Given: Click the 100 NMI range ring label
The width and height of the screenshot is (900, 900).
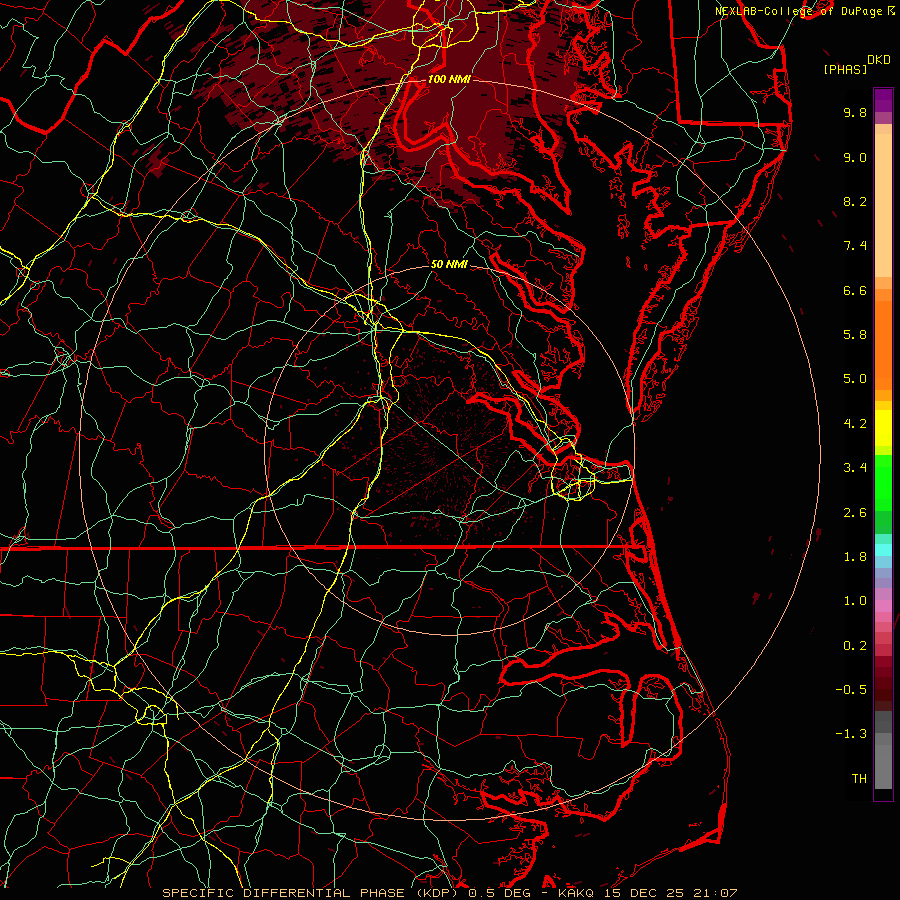Looking at the screenshot, I should [x=449, y=79].
